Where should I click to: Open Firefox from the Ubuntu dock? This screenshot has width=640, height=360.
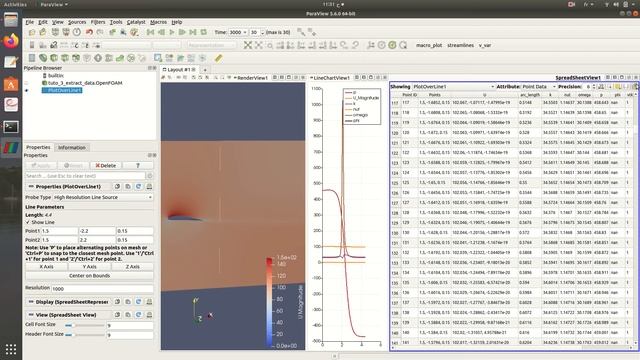11,41
